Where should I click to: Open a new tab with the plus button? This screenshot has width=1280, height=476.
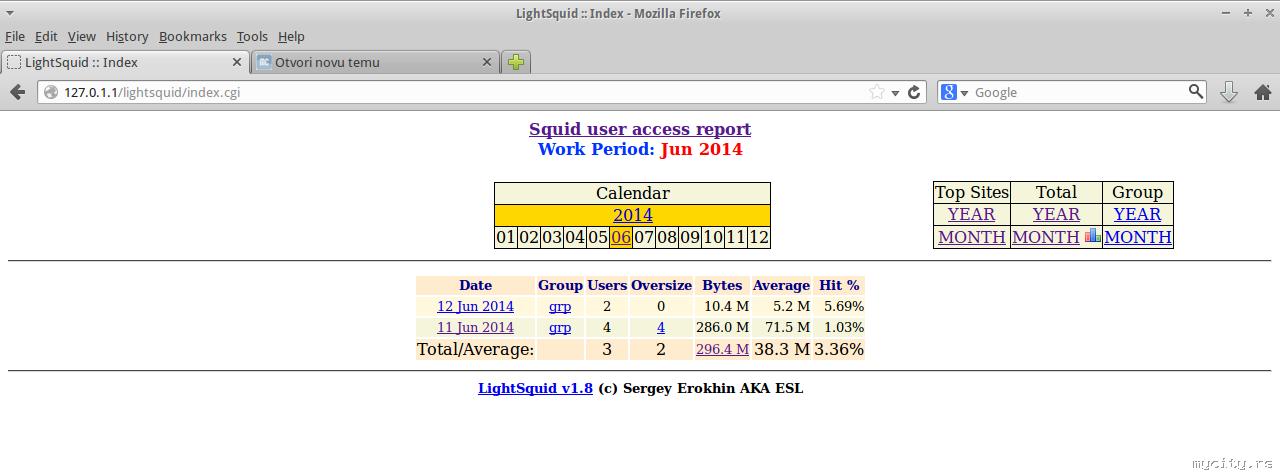[516, 62]
